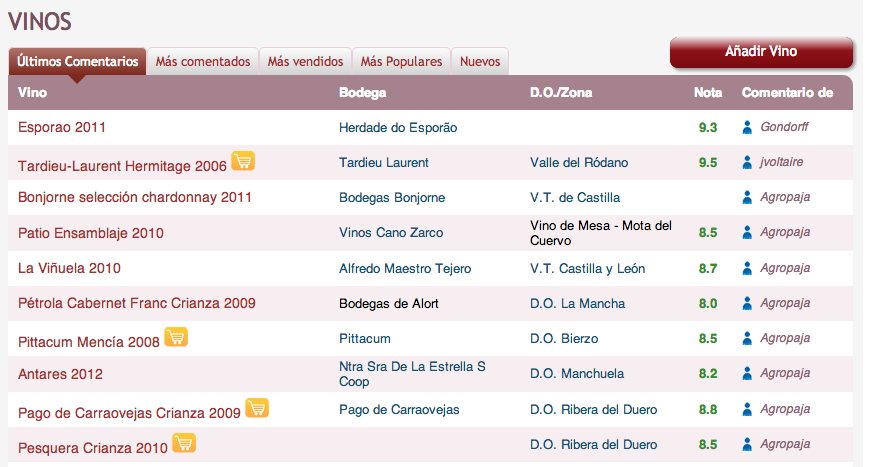Open Pesquera Crianza 2010 wine link
The height and width of the screenshot is (467, 870).
pos(93,448)
